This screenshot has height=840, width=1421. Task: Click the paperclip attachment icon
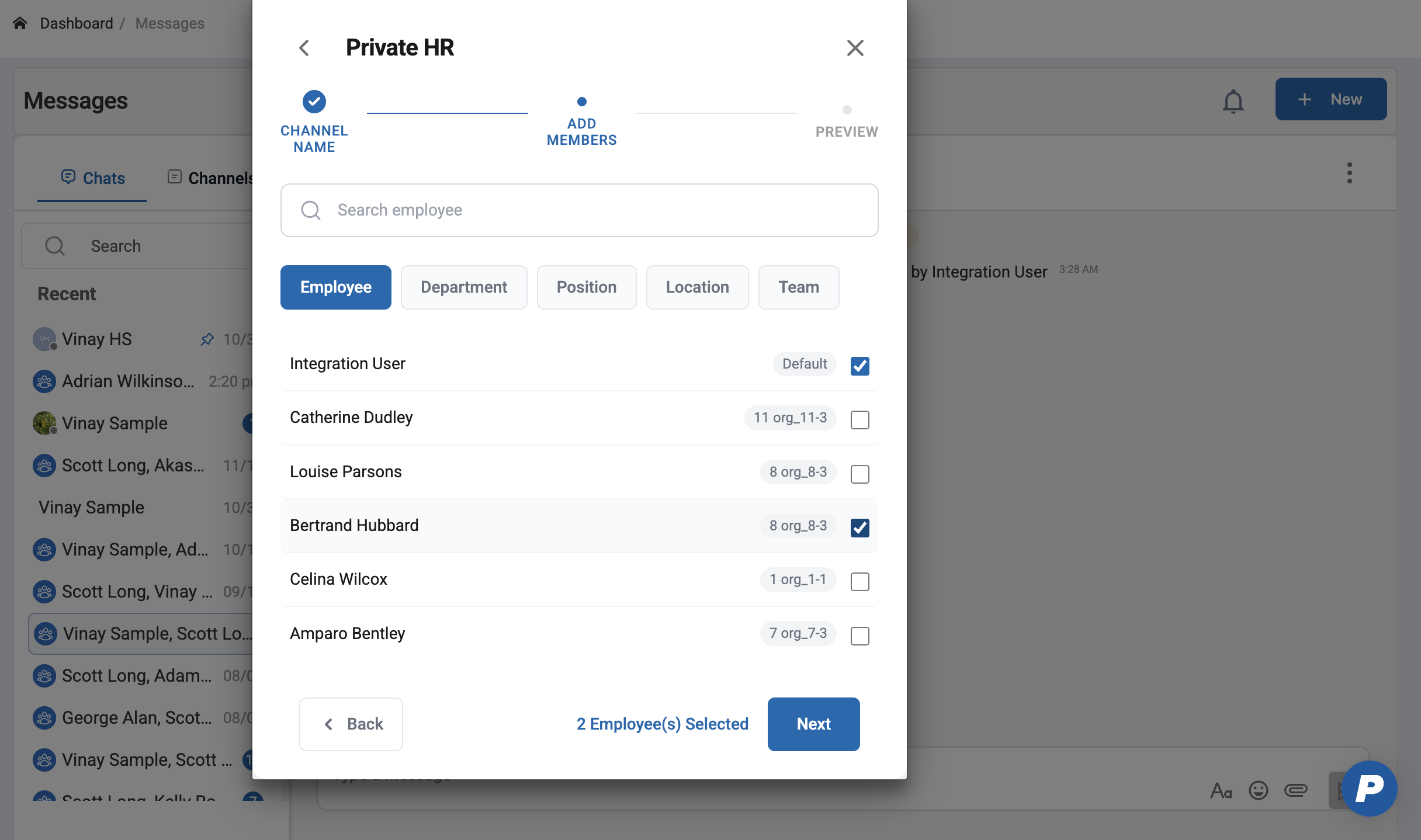click(1295, 790)
